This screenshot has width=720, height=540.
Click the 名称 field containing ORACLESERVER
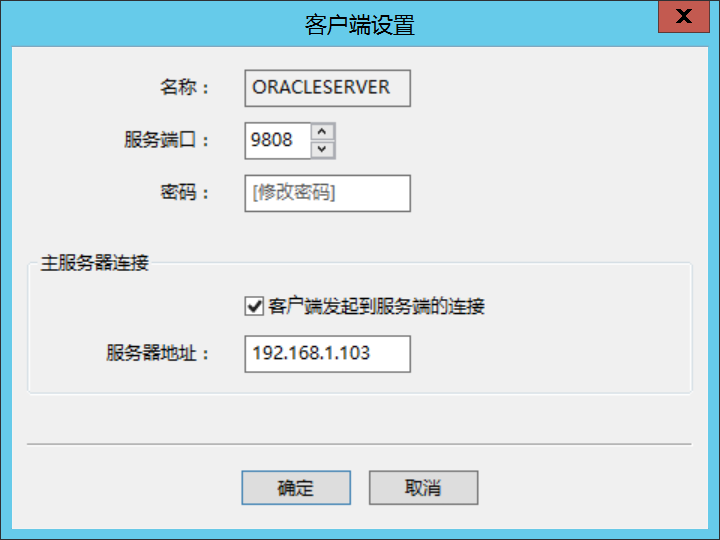327,87
